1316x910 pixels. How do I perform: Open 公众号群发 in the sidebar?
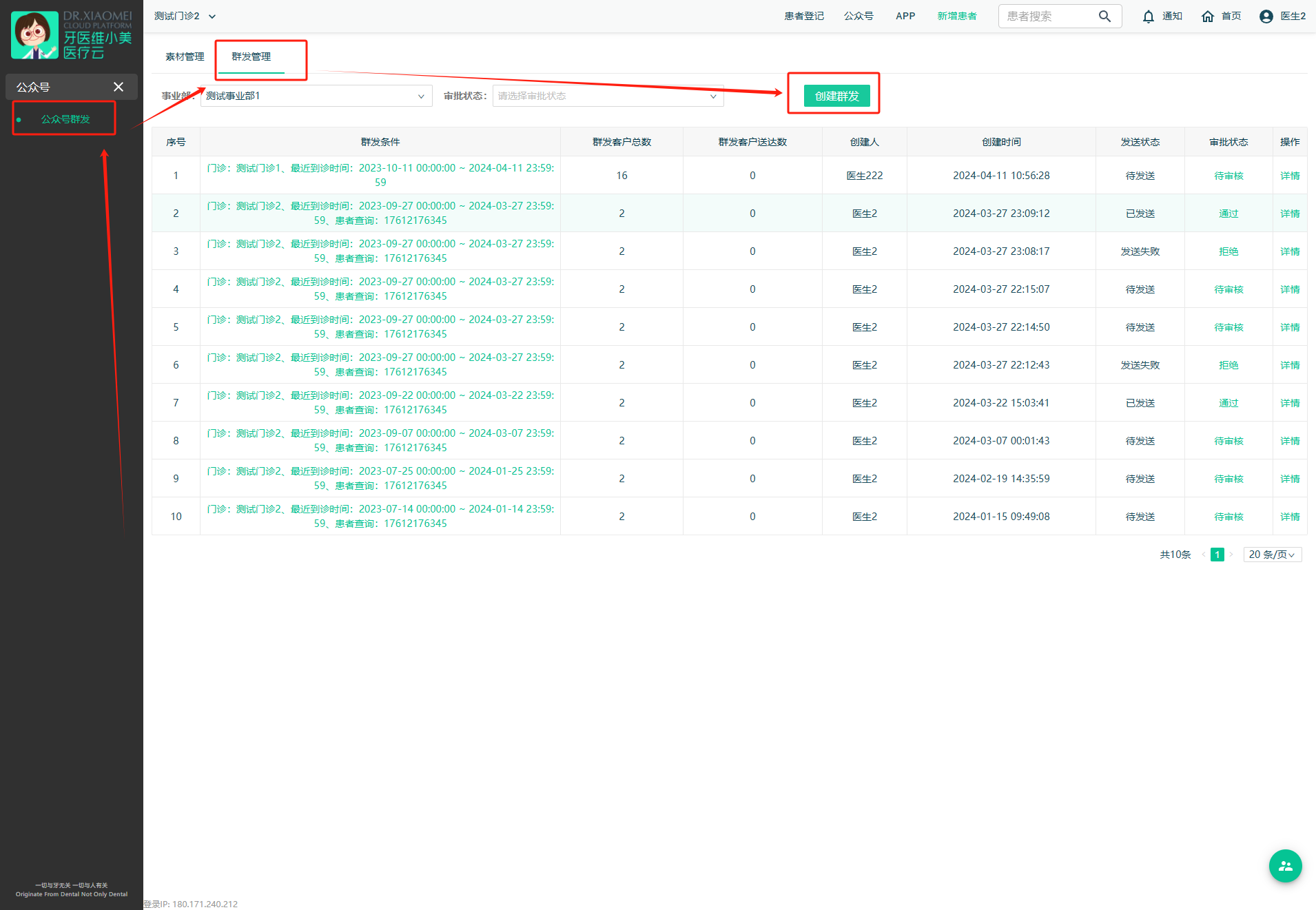click(x=65, y=119)
